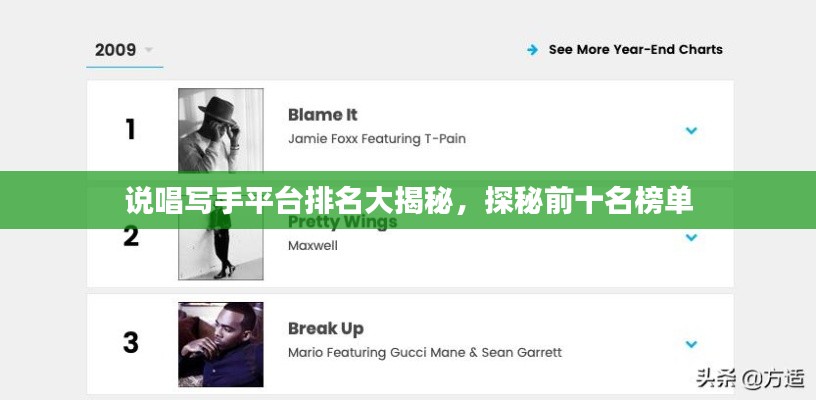Expand the Break Up chart entry

click(x=690, y=344)
